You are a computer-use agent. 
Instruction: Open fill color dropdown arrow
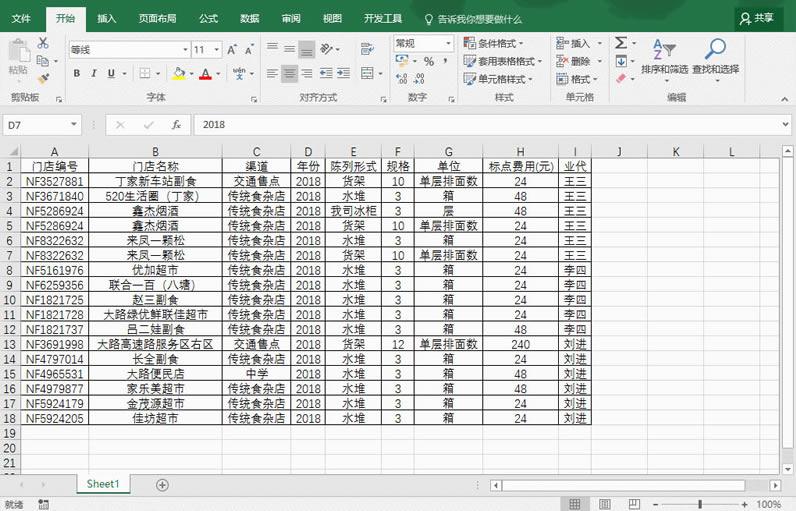tap(192, 74)
